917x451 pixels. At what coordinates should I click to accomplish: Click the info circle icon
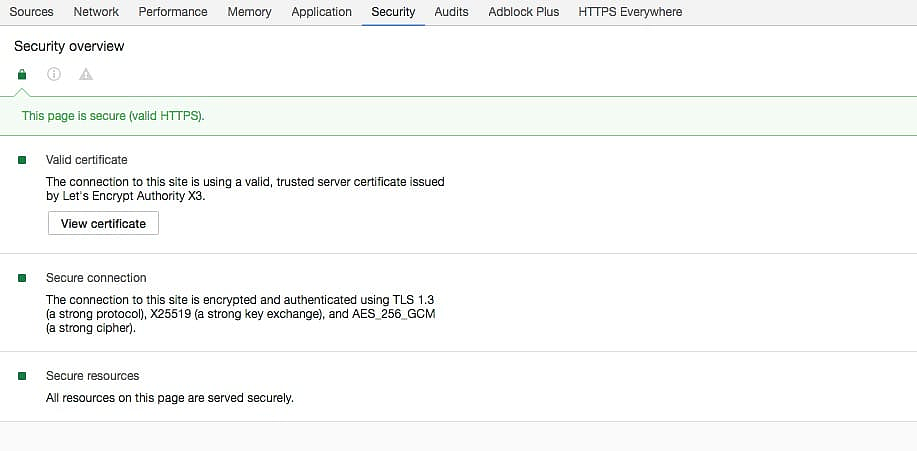[x=54, y=75]
